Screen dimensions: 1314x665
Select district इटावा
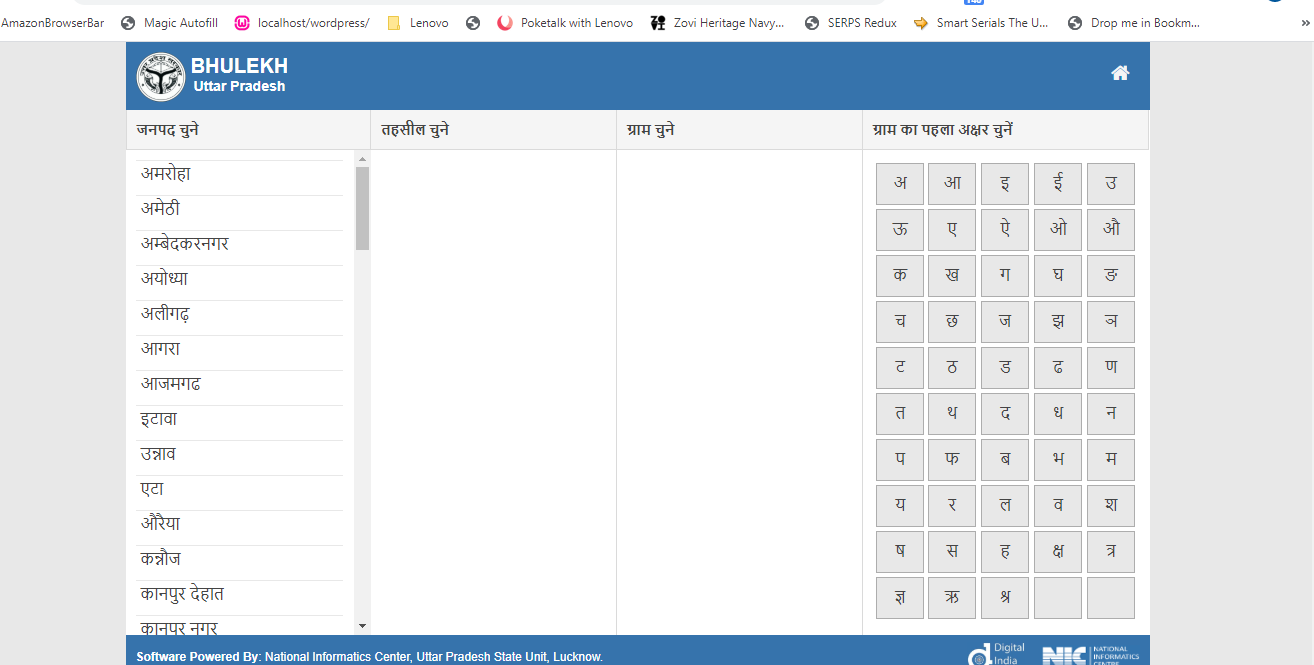click(x=240, y=419)
